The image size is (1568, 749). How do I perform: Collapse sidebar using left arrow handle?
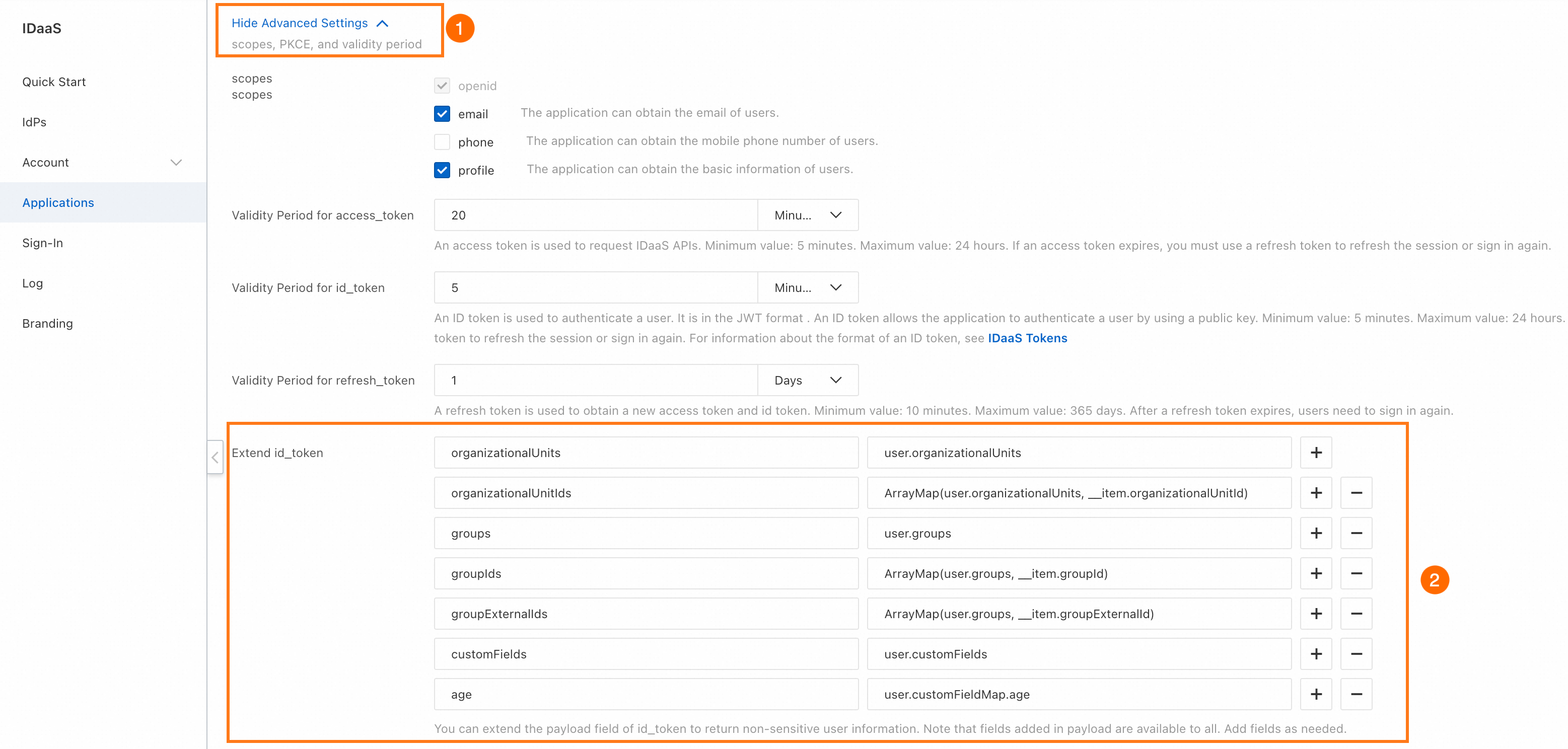pos(215,457)
